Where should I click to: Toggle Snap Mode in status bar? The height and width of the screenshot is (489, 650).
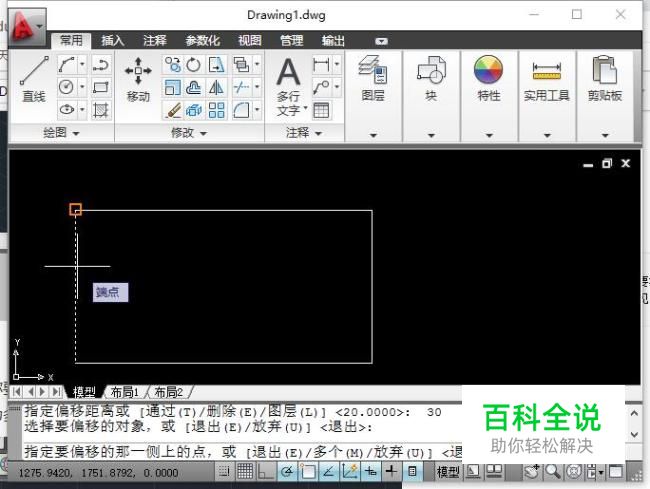tap(224, 471)
